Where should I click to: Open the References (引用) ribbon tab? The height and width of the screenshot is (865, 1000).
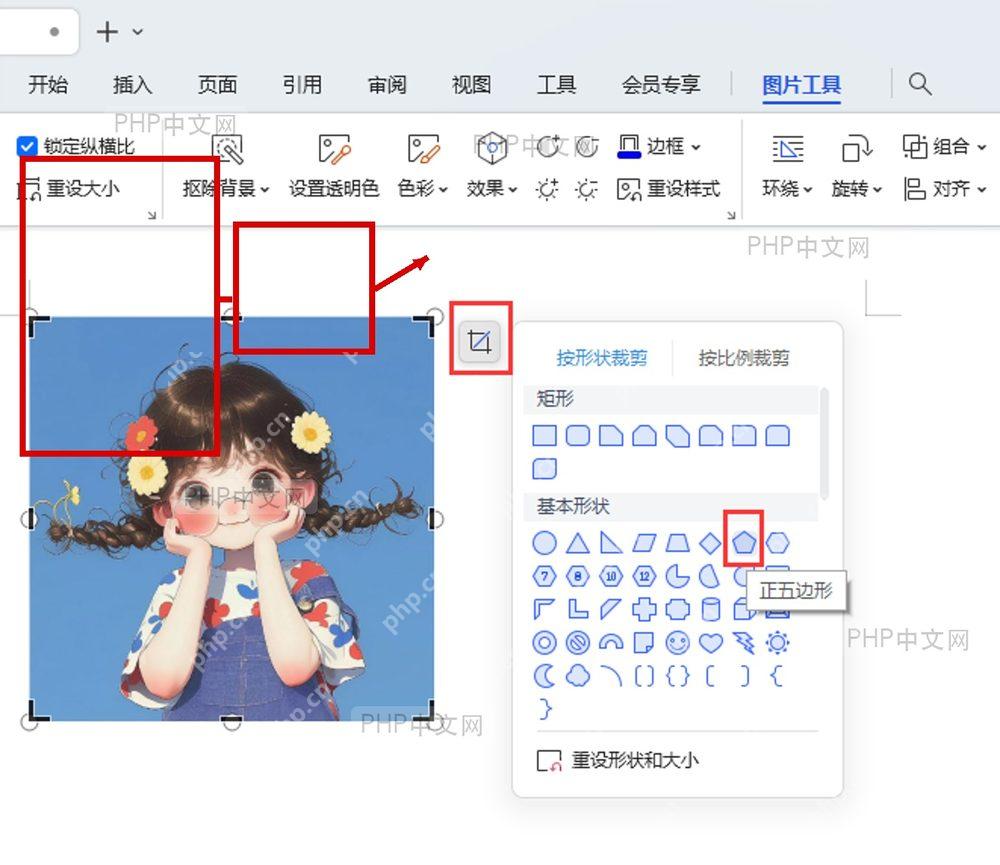(302, 84)
